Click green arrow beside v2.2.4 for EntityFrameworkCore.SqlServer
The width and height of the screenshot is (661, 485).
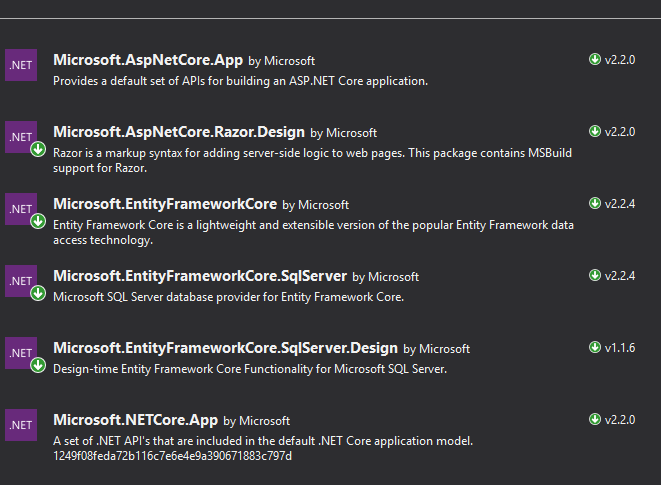(x=595, y=275)
